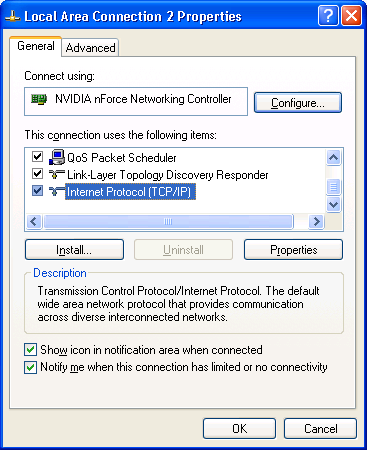The width and height of the screenshot is (367, 450).
Task: Open Configure for the network controller
Action: [x=298, y=103]
